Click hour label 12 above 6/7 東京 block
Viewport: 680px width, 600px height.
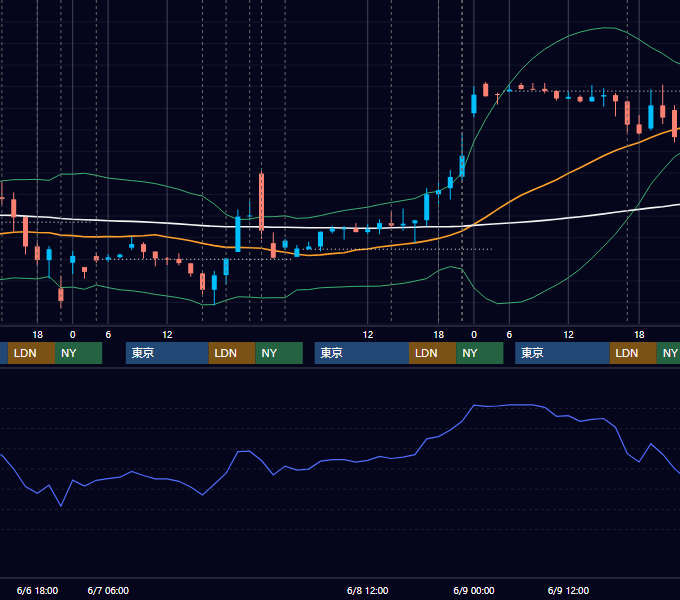click(x=167, y=335)
